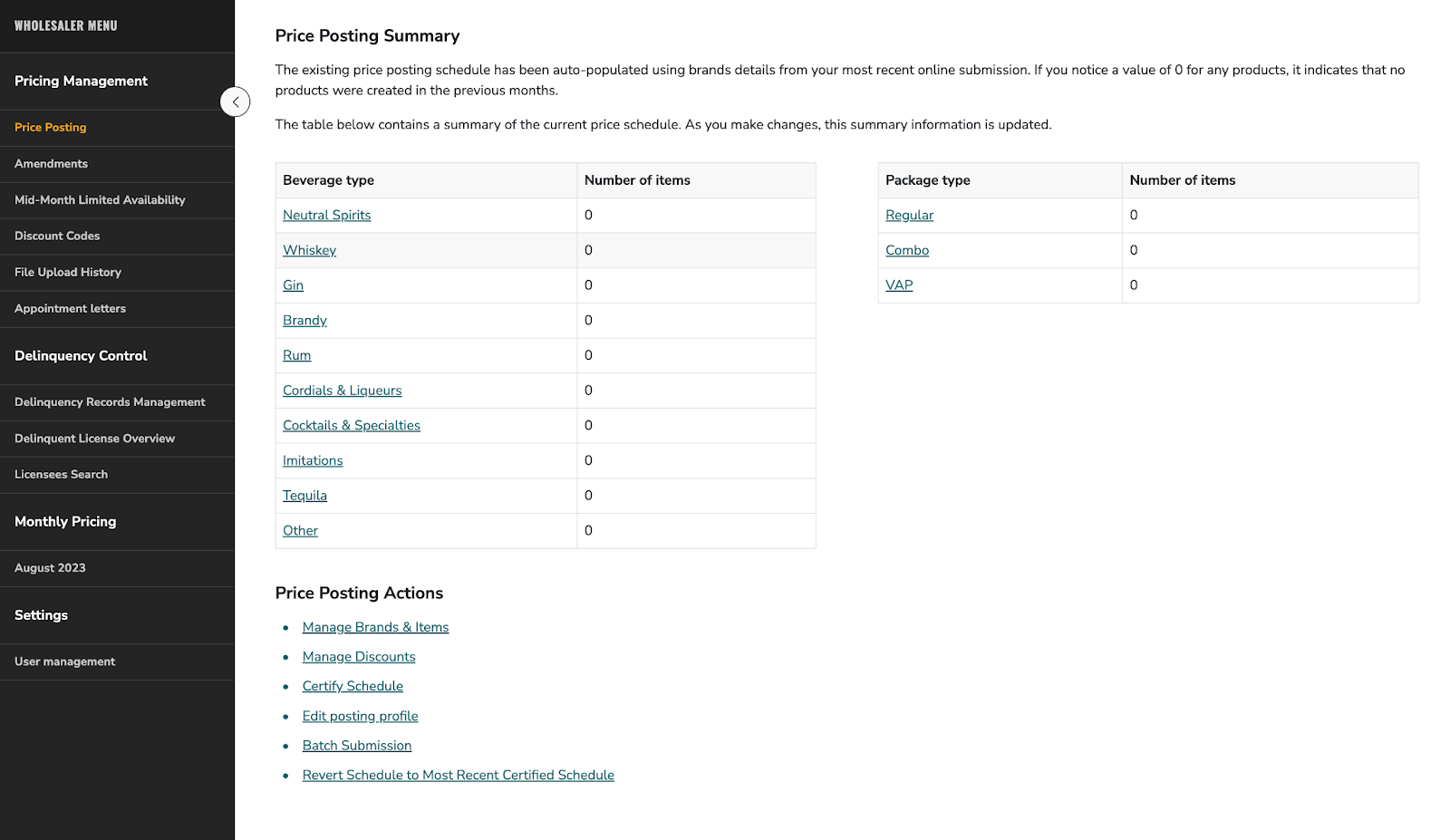This screenshot has width=1450, height=840.
Task: Revert Schedule to Most Recent Certified Schedule
Action: coord(458,776)
